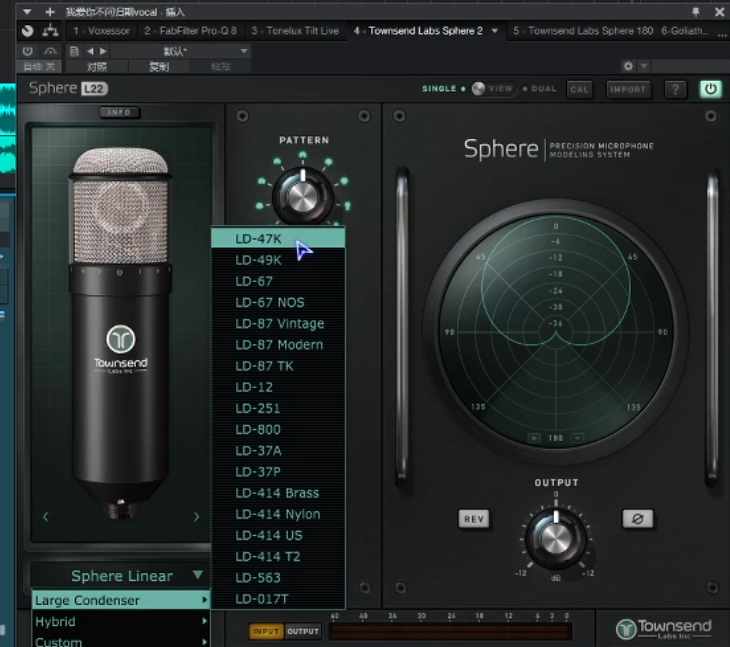Load next preset with right triangle

[103, 51]
